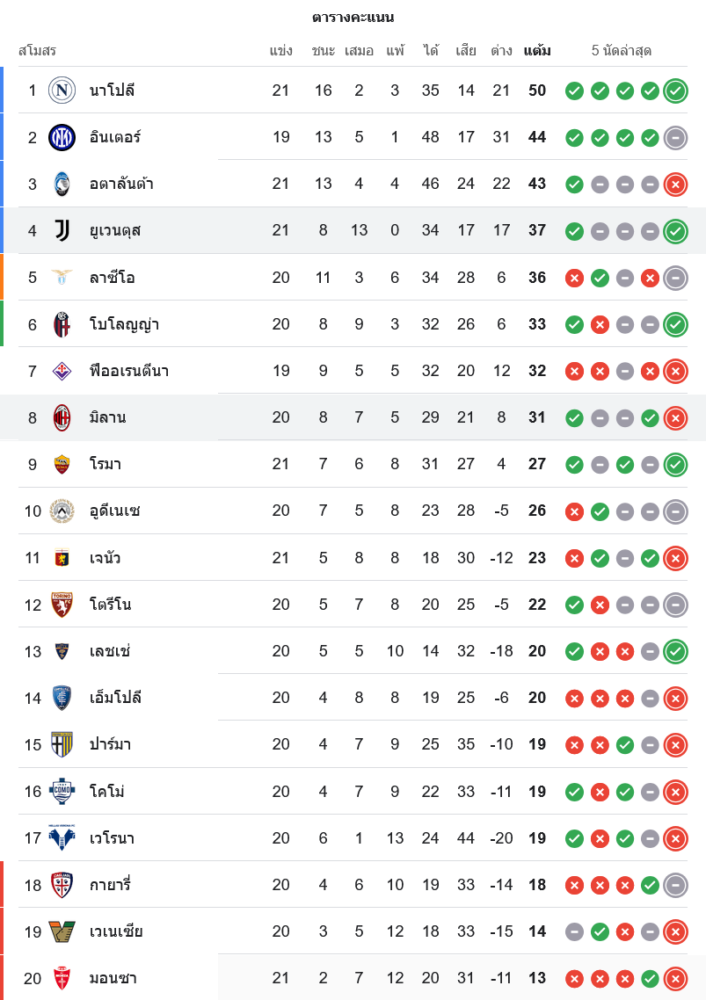
Task: Click the 5 นัดล่าสุด header
Action: [x=621, y=50]
